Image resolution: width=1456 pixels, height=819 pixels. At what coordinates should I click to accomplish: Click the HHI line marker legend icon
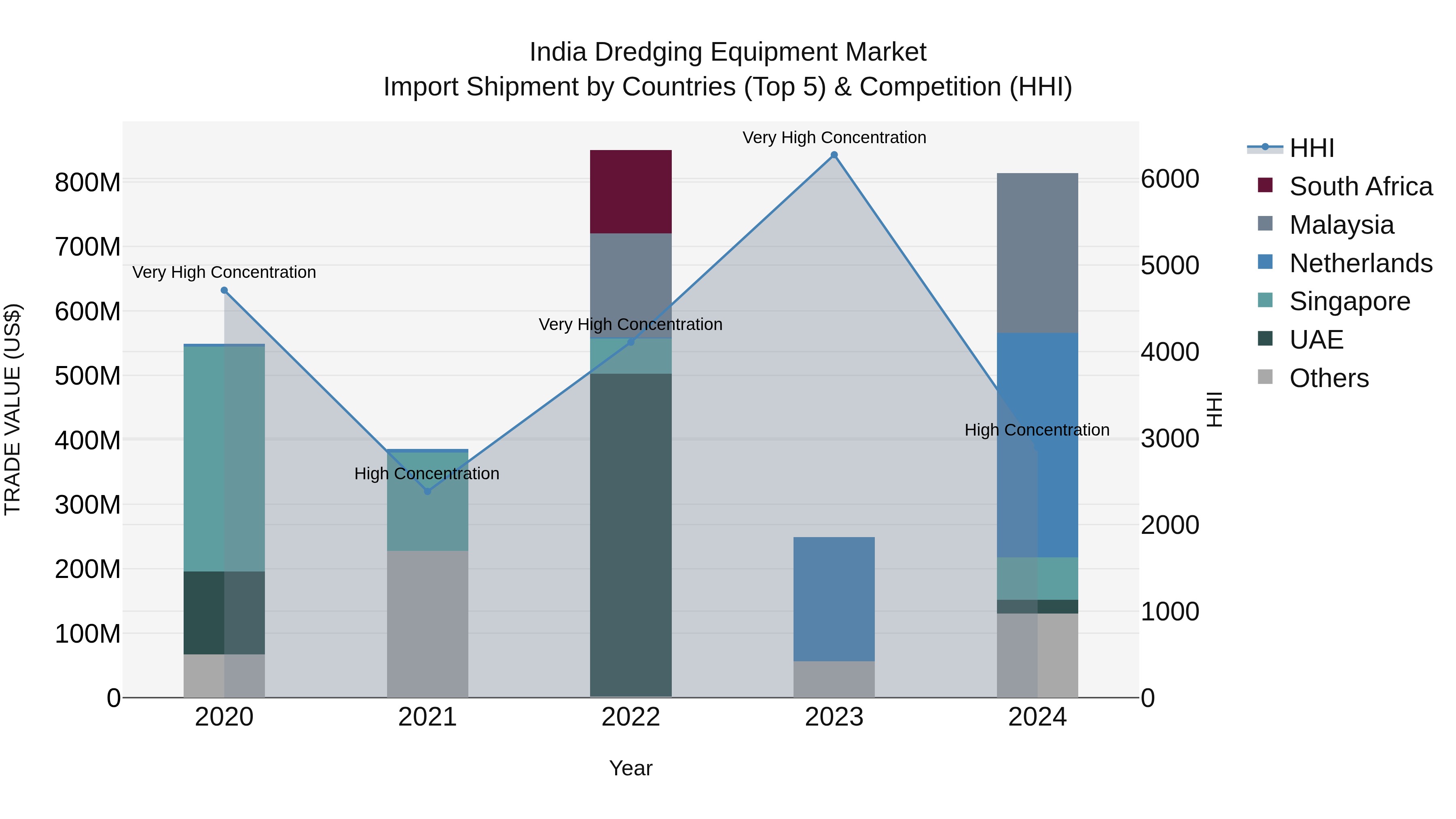1265,148
